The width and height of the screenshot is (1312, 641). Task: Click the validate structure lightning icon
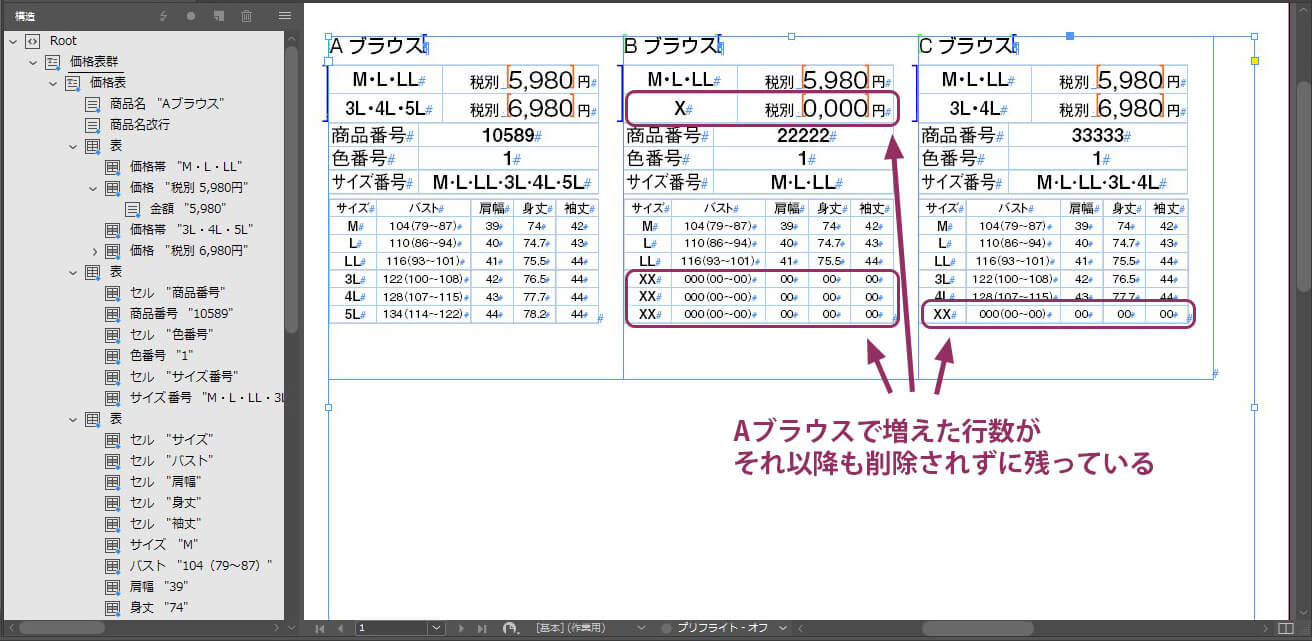pyautogui.click(x=163, y=15)
